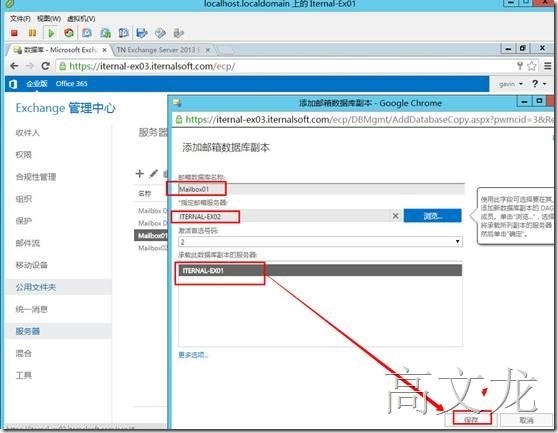This screenshot has height=433, width=558.
Task: Open the Chrome hamburger menu
Action: click(548, 66)
